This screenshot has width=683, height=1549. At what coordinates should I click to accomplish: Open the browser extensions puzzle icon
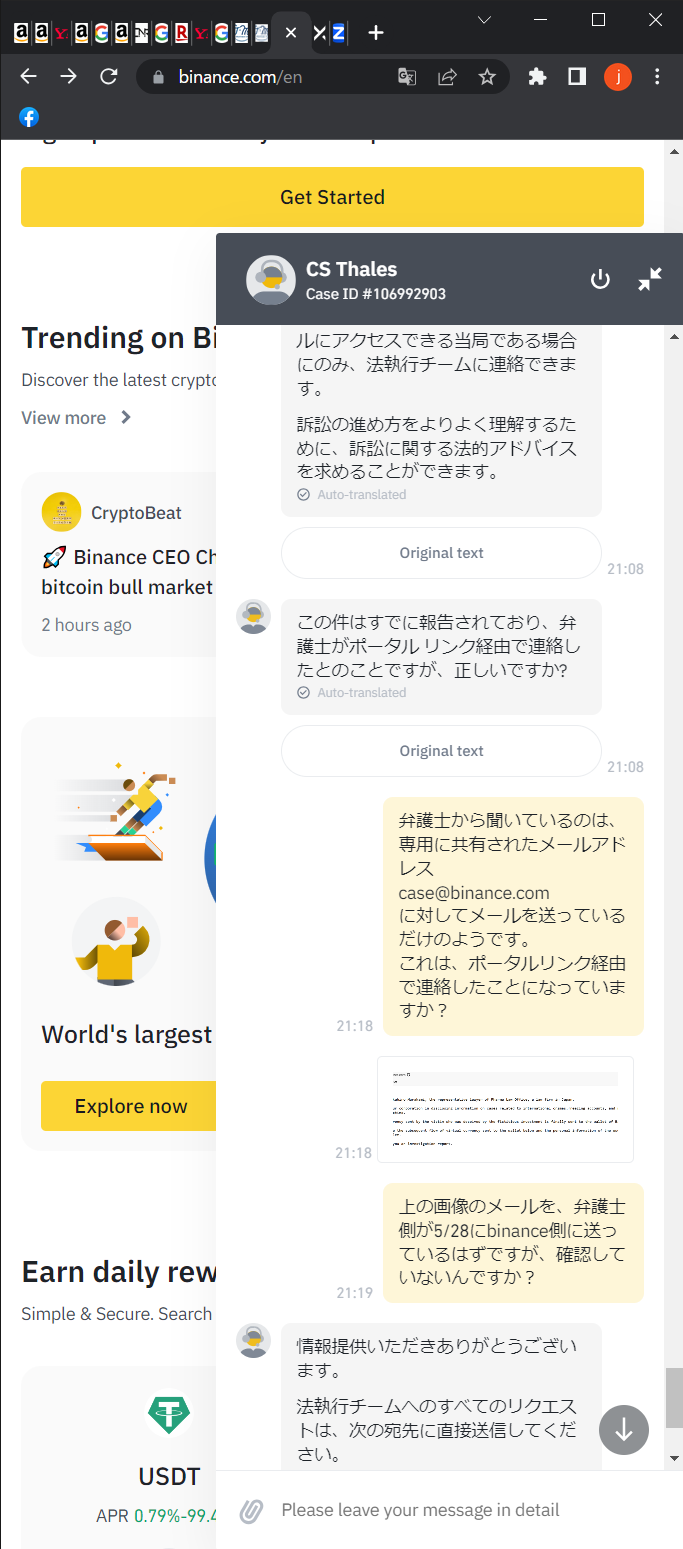tap(537, 77)
